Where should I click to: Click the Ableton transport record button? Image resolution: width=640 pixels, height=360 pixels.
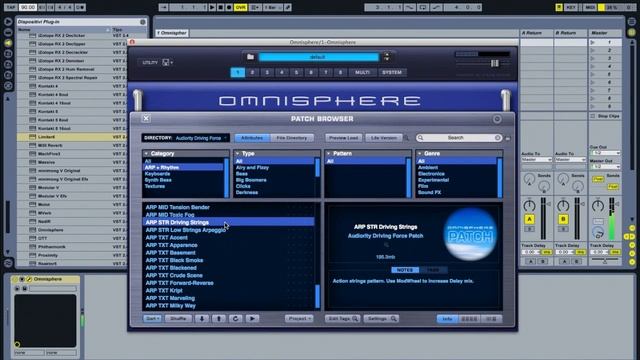point(229,7)
